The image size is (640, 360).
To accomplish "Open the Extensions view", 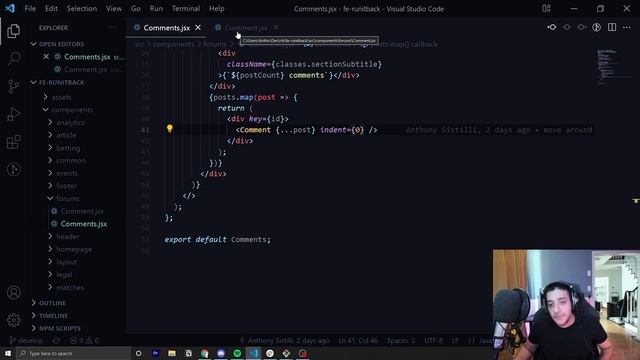I will pyautogui.click(x=13, y=142).
